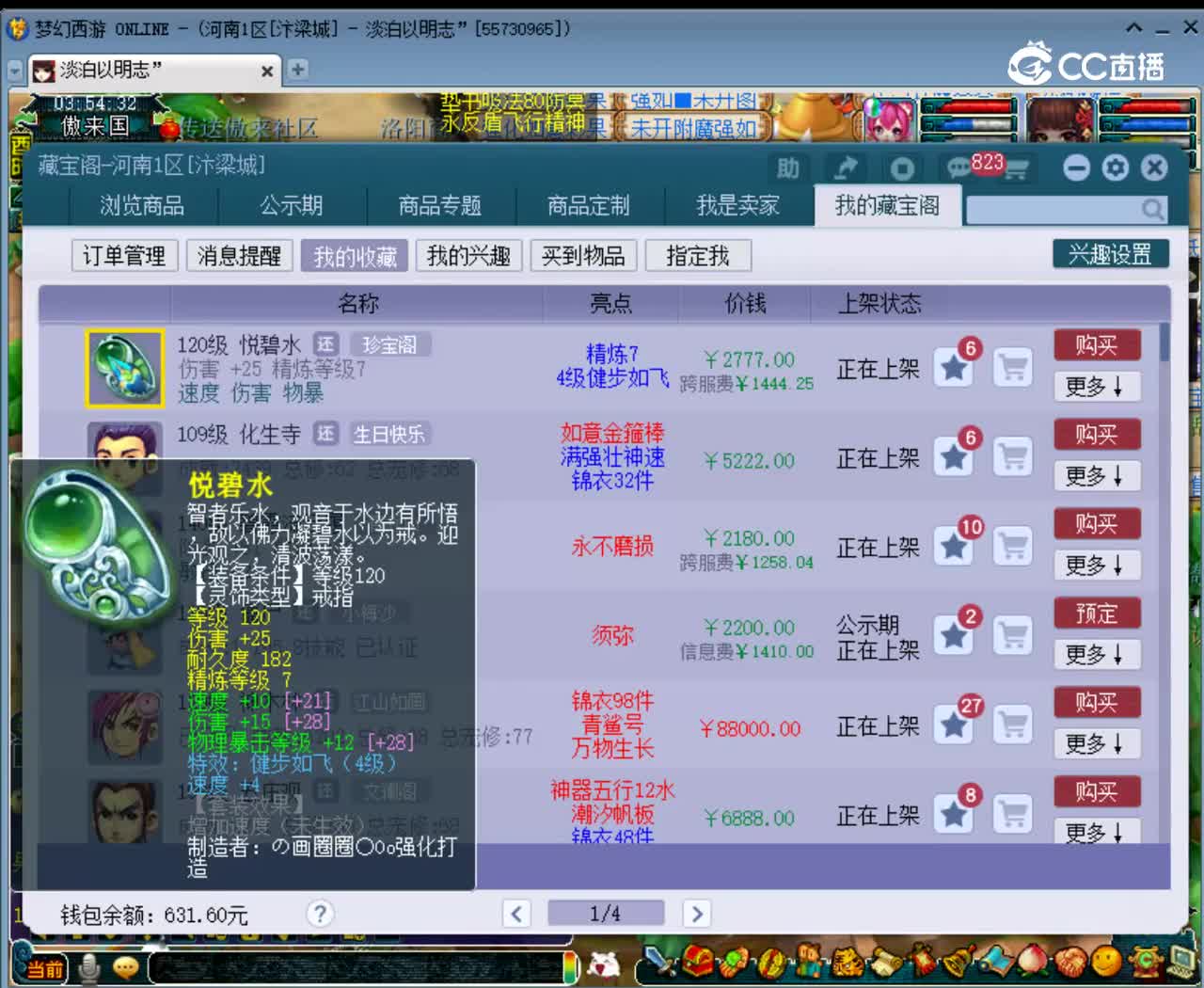The height and width of the screenshot is (988, 1204).
Task: Switch to 商品定制 tab
Action: 589,205
